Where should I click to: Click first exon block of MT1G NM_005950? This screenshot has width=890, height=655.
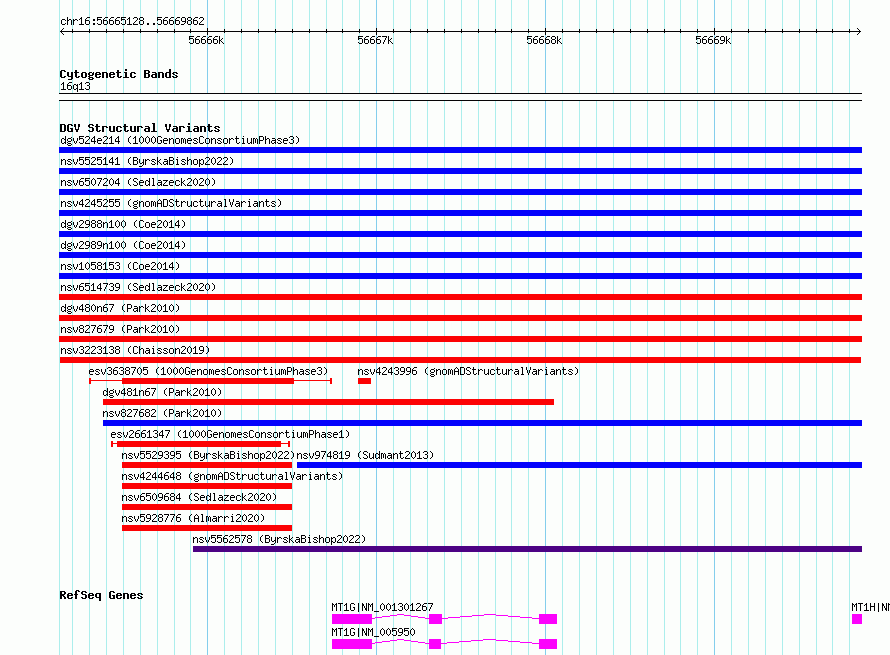tap(352, 644)
